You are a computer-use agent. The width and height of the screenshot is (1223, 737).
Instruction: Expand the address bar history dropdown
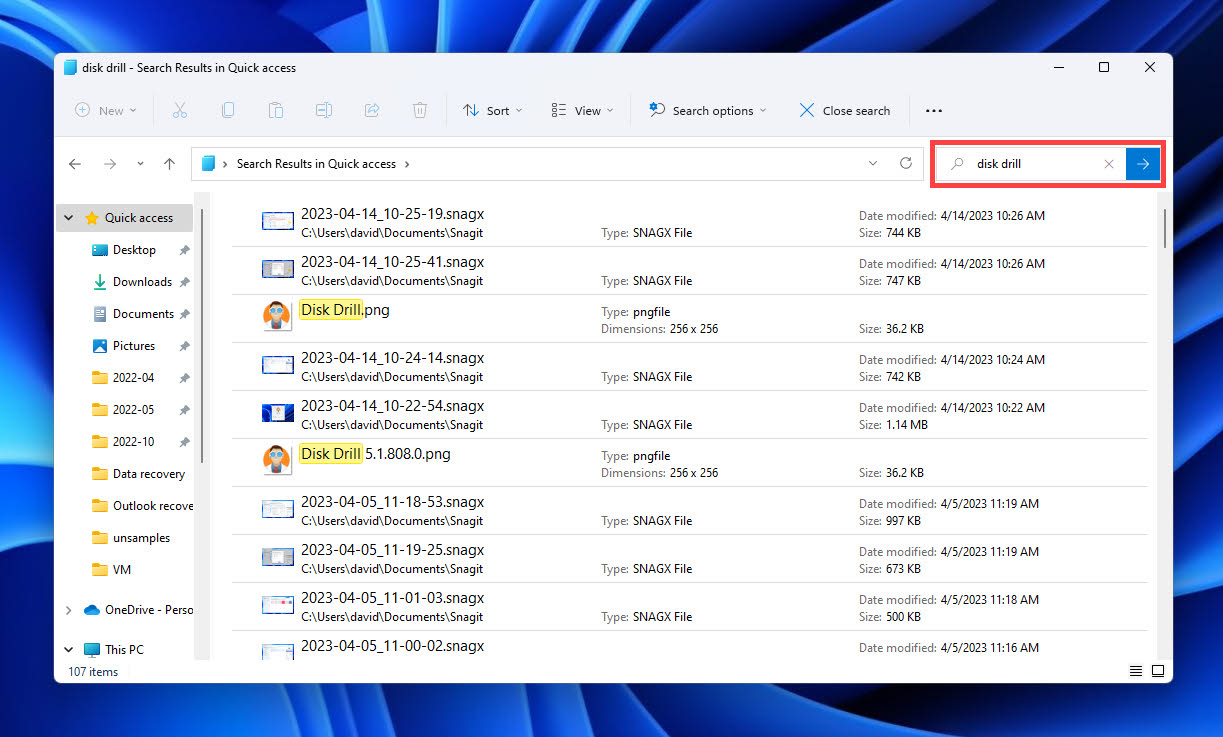point(873,163)
